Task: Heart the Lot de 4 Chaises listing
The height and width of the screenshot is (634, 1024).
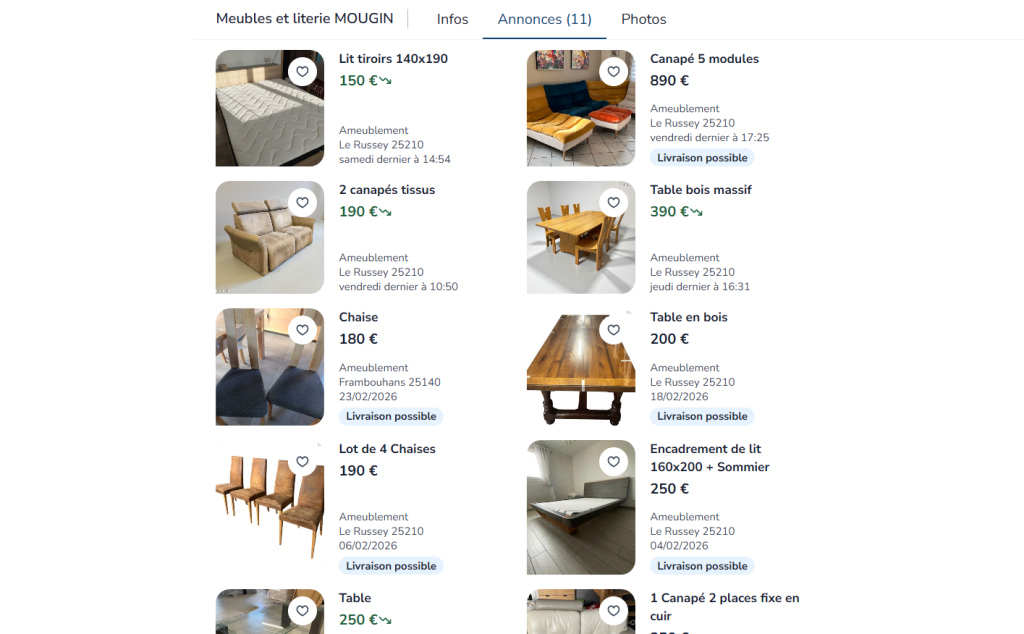Action: click(x=302, y=462)
